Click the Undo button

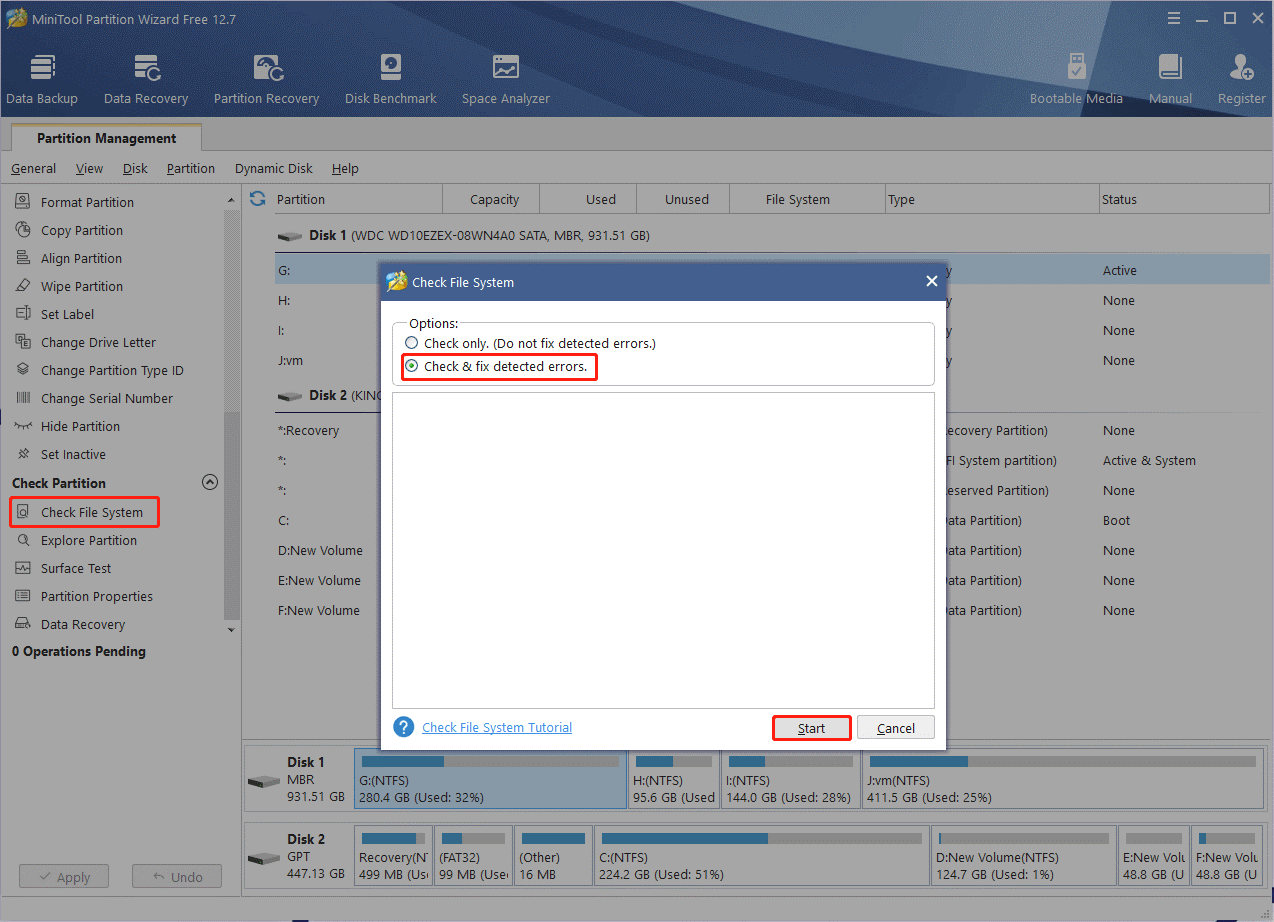click(x=177, y=877)
